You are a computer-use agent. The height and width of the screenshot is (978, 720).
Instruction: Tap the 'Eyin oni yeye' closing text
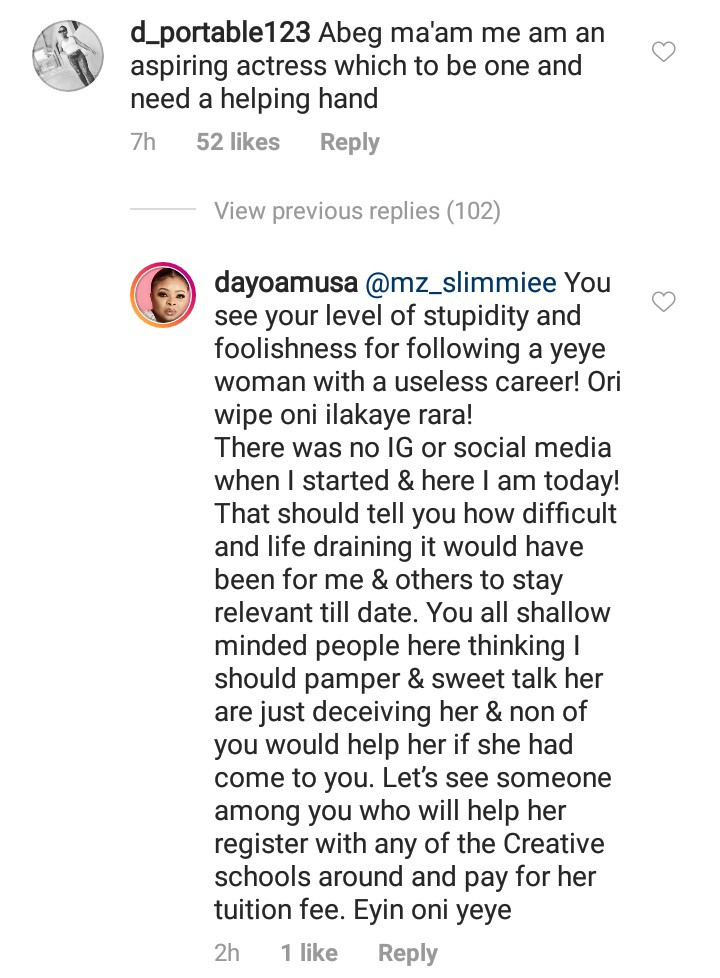tap(432, 910)
